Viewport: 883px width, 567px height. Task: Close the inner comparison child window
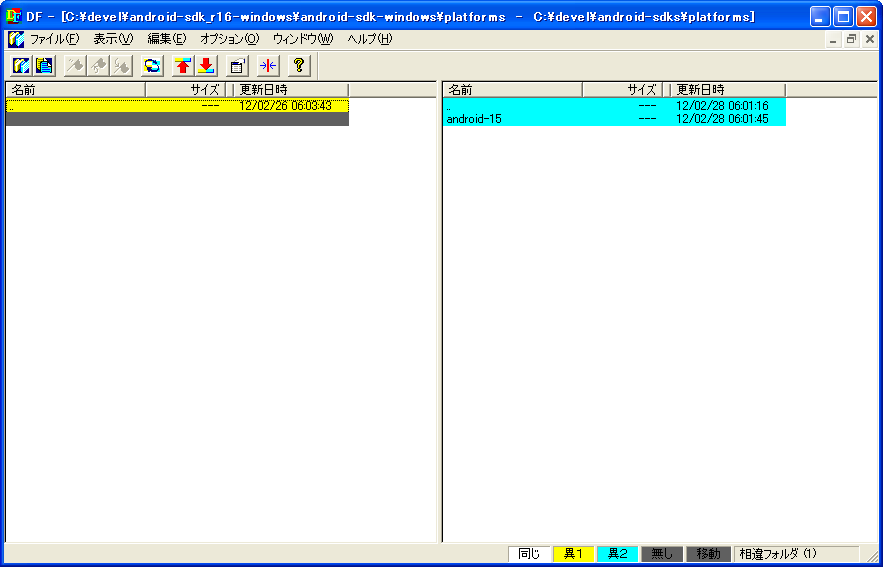(x=869, y=39)
